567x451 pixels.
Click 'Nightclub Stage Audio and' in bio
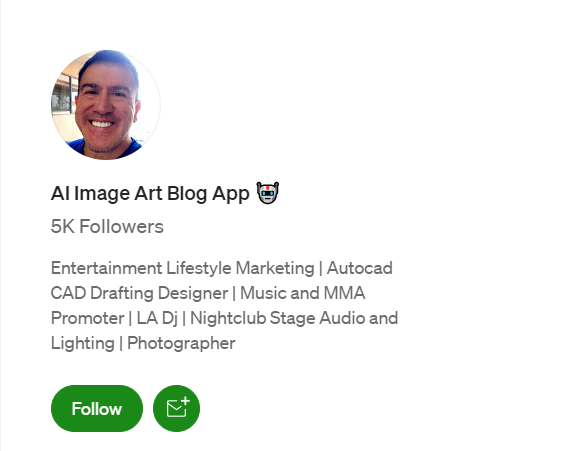pos(294,318)
